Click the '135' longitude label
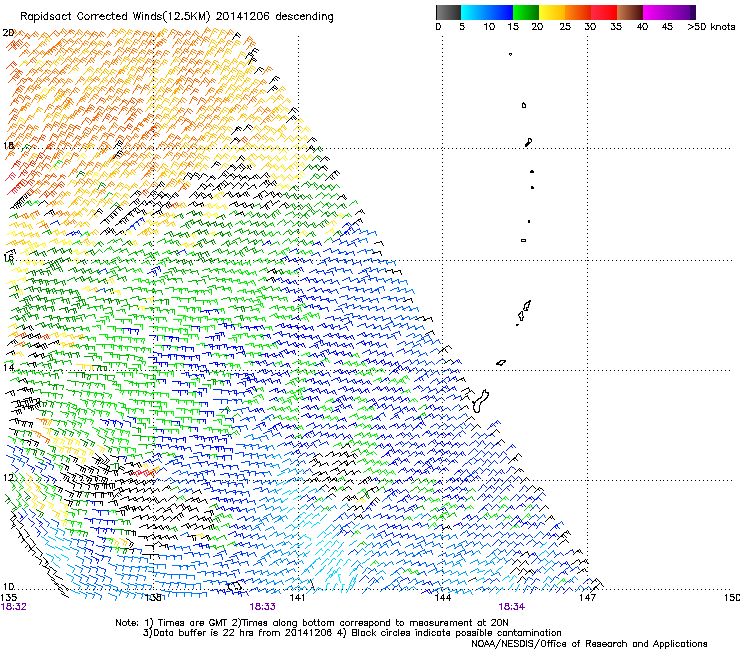740x650 pixels. (x=9, y=598)
